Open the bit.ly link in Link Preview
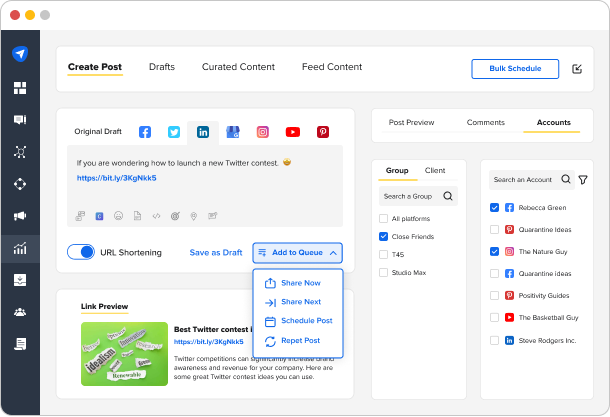 click(209, 342)
